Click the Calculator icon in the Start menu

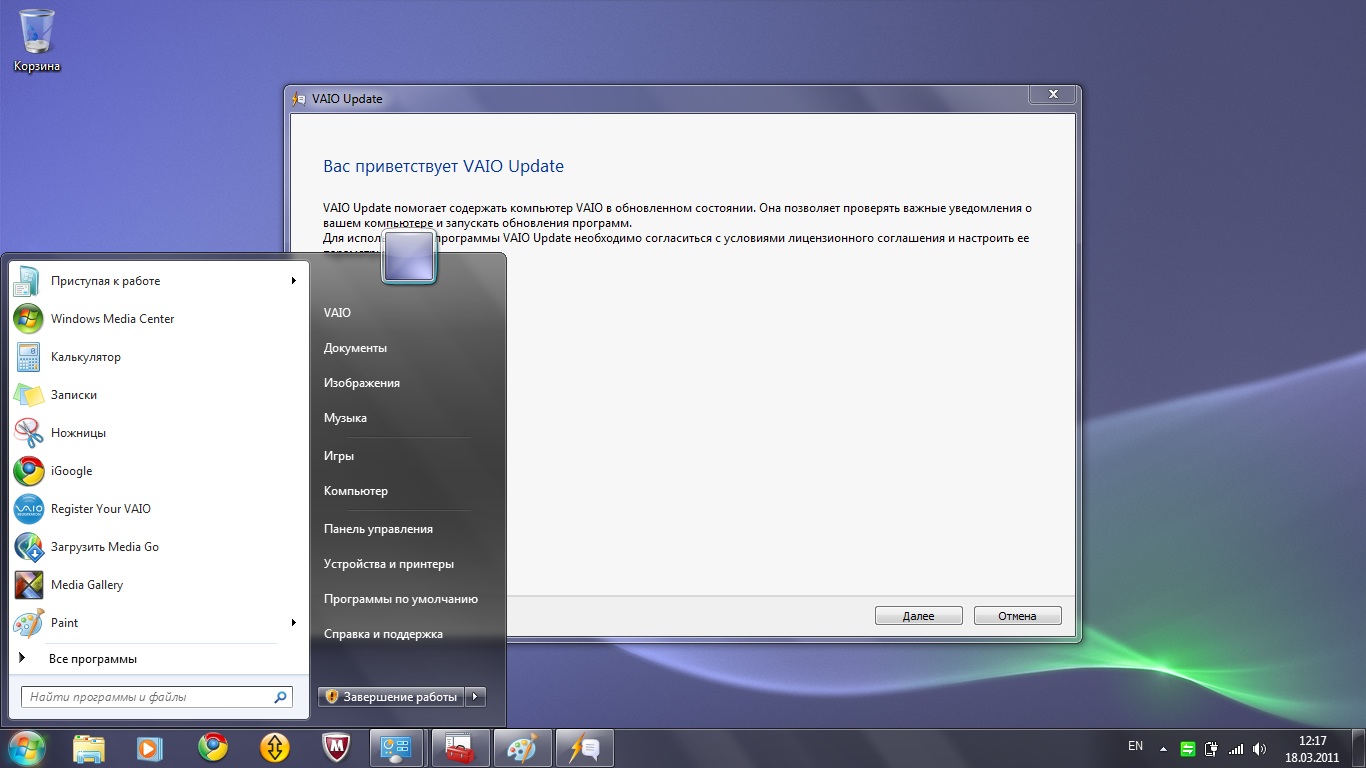(x=28, y=357)
